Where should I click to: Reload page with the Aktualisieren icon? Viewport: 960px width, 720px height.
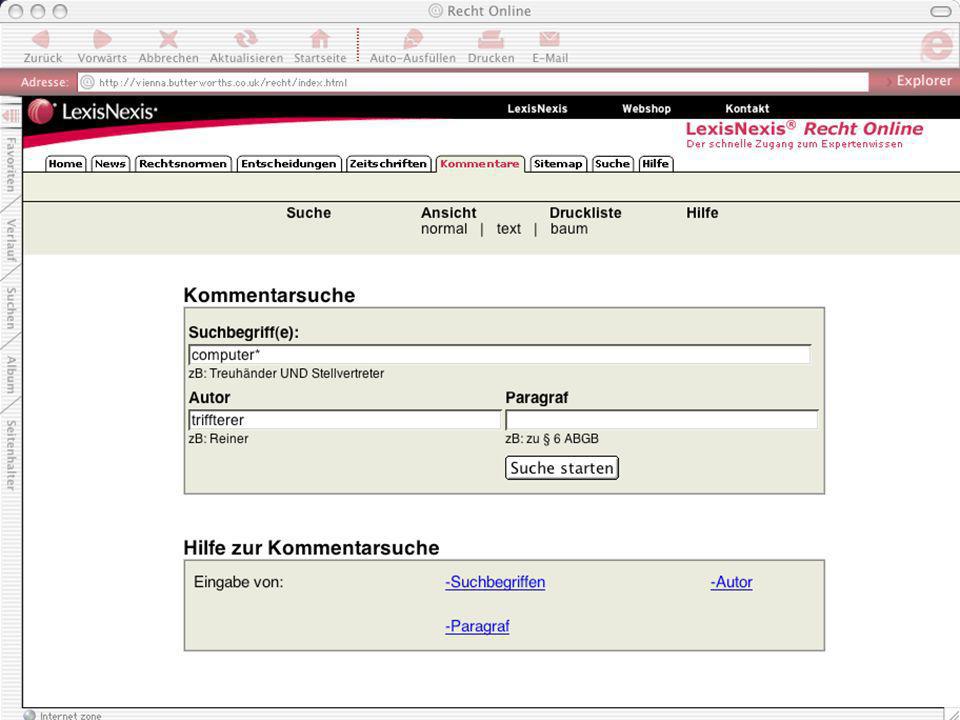click(246, 39)
